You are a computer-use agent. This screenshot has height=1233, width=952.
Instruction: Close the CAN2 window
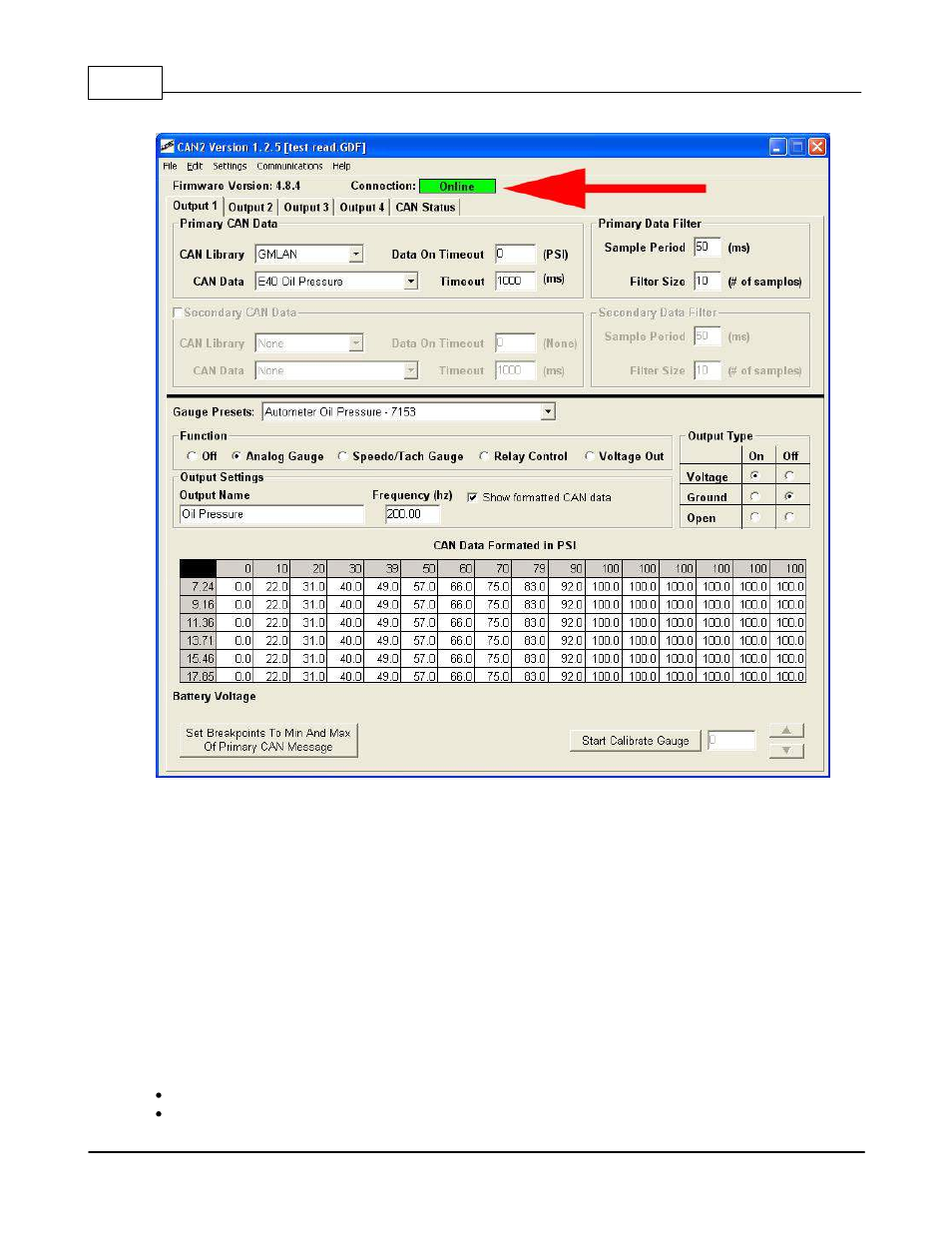click(x=816, y=147)
